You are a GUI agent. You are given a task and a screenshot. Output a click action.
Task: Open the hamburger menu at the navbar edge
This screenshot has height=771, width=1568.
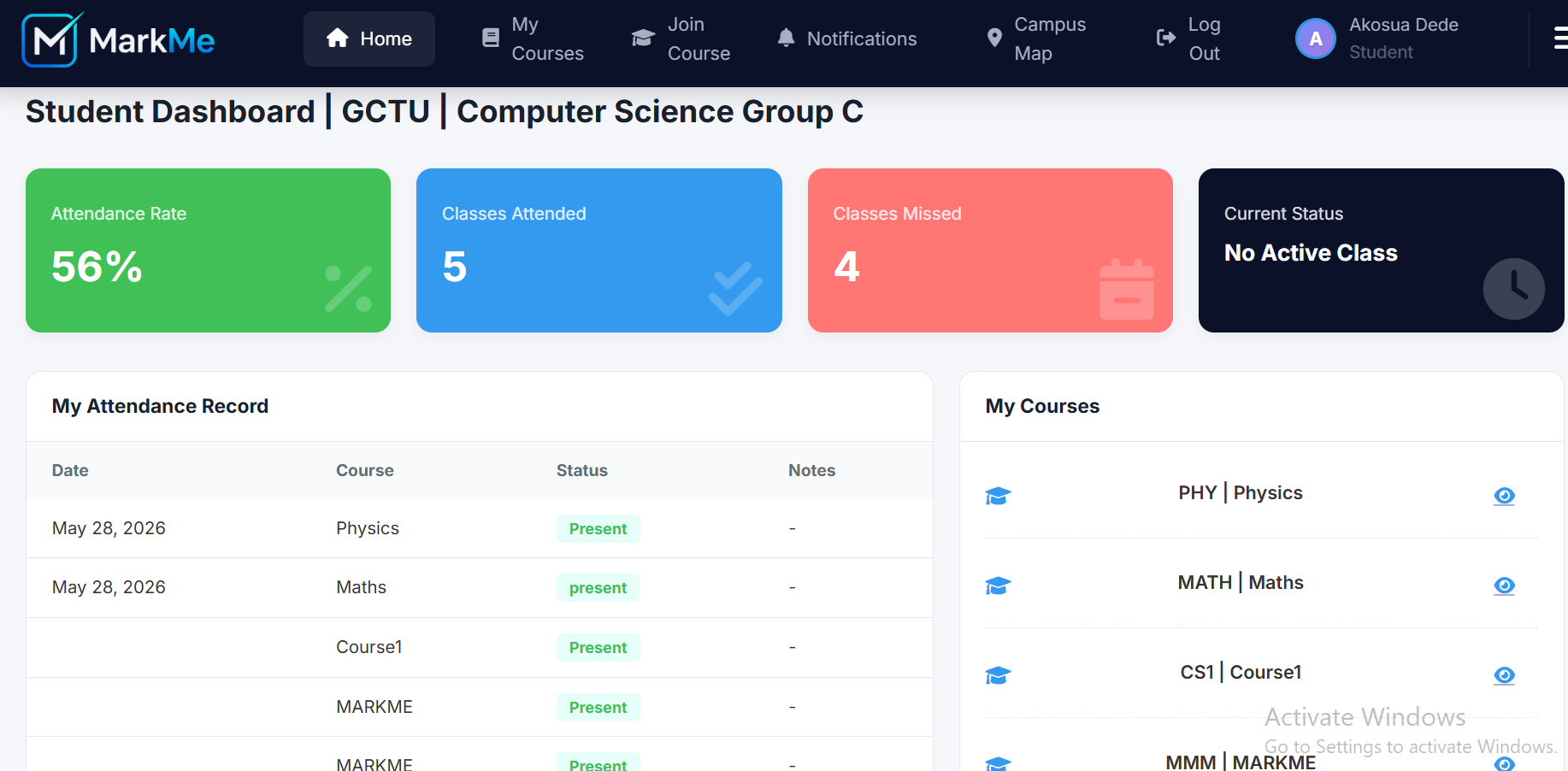click(x=1561, y=38)
